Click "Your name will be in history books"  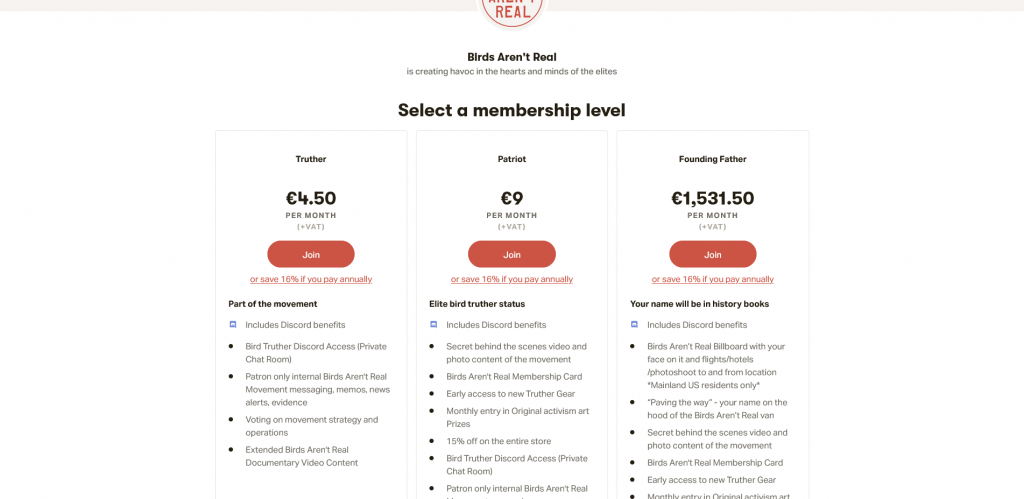pyautogui.click(x=699, y=304)
